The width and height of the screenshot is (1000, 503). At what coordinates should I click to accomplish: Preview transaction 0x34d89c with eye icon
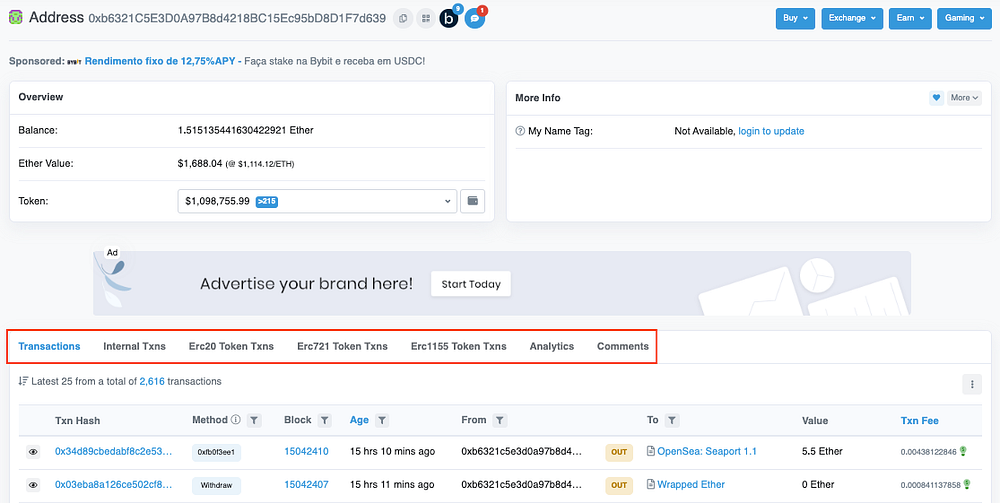click(x=33, y=452)
